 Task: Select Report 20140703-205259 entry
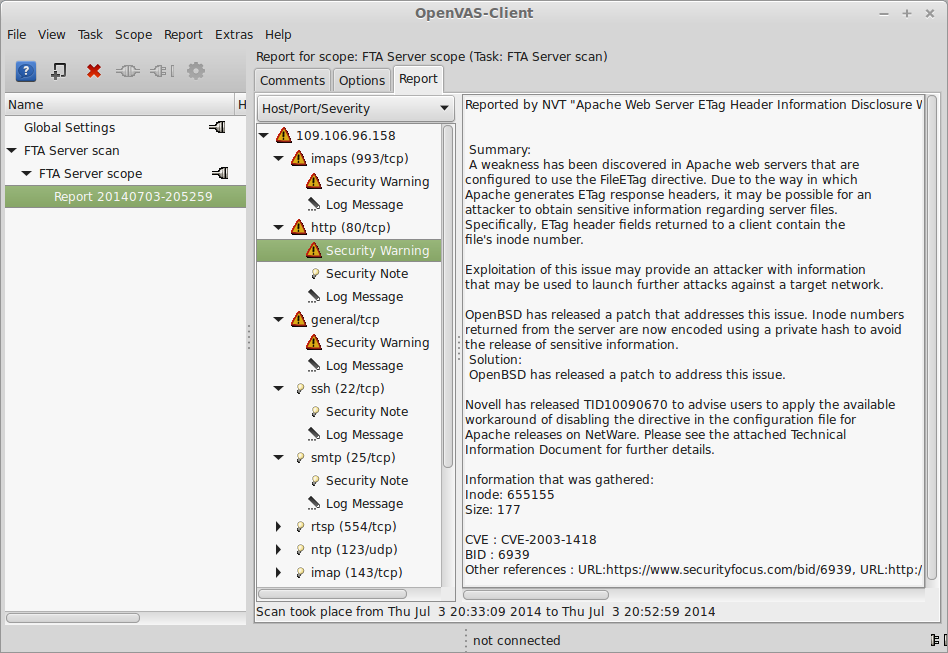125,197
